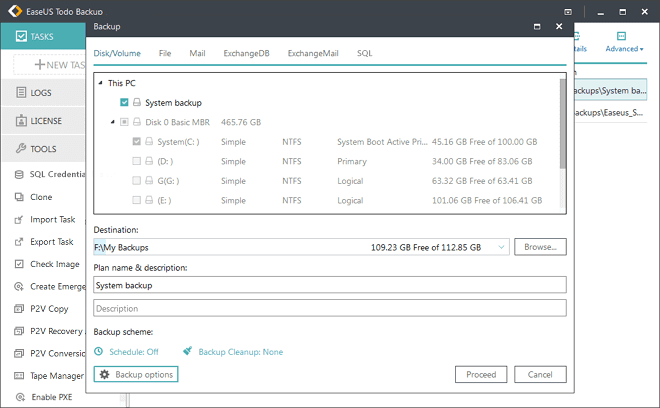Collapse the This PC tree node
The image size is (660, 408).
100,84
